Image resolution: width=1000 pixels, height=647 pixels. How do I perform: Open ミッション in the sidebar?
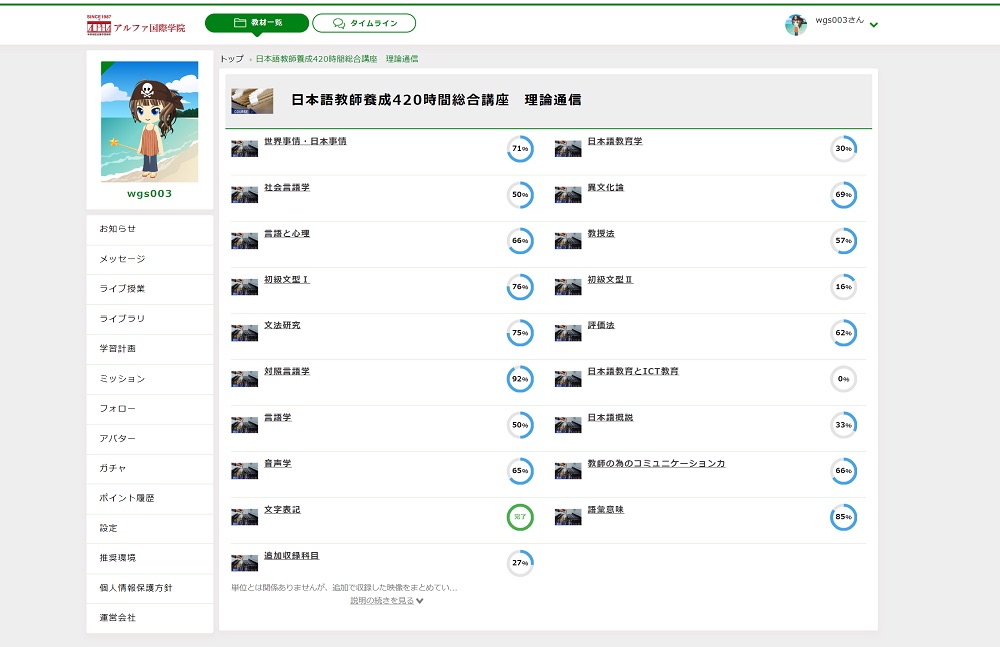[149, 378]
